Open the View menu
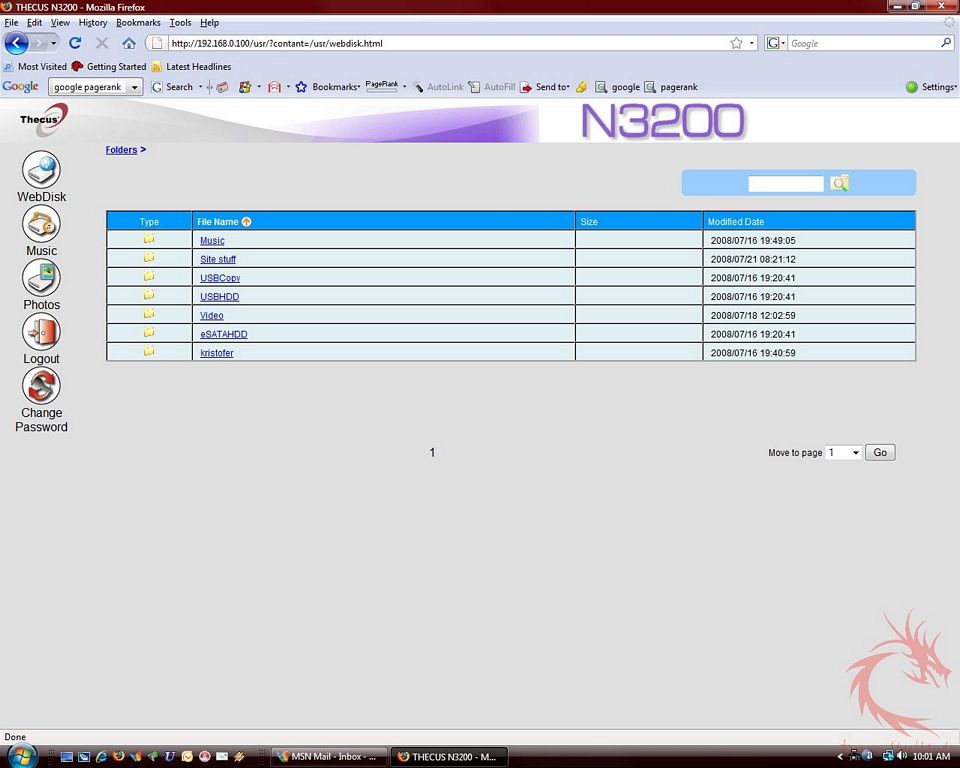The width and height of the screenshot is (960, 768). click(60, 23)
